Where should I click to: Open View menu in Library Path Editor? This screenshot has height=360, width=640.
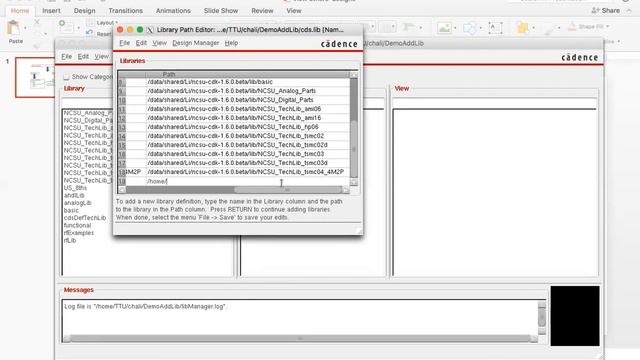coord(159,43)
